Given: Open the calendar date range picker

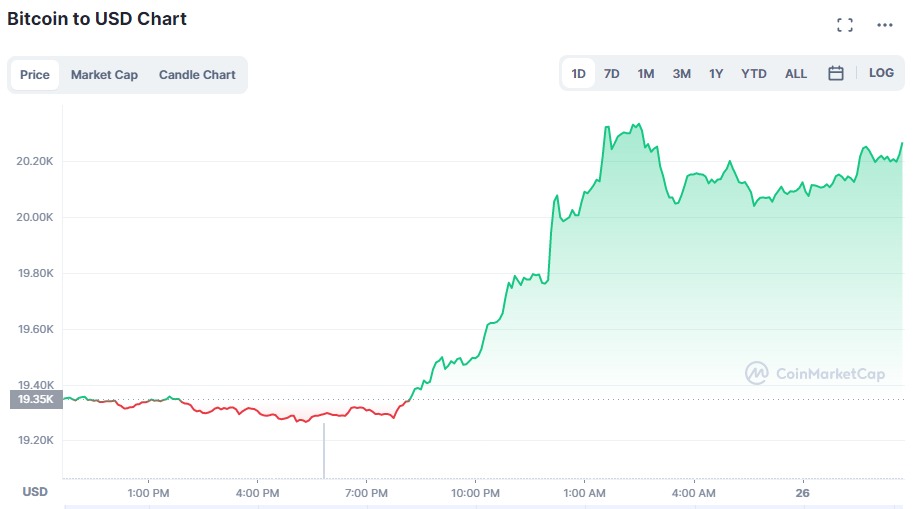Looking at the screenshot, I should [x=836, y=73].
